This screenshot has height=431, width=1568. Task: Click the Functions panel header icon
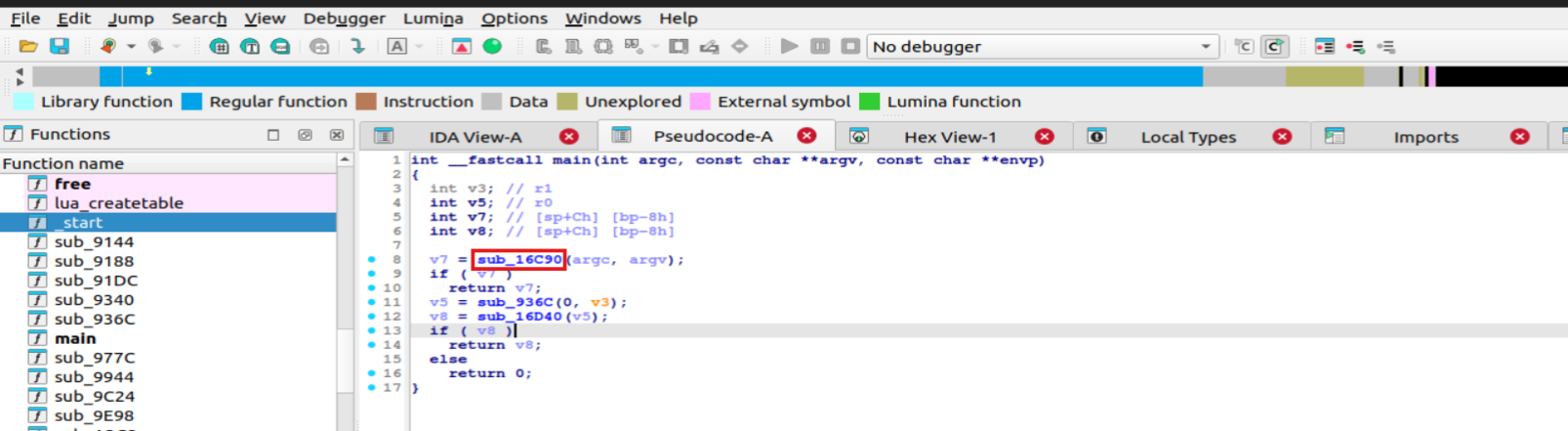point(14,134)
